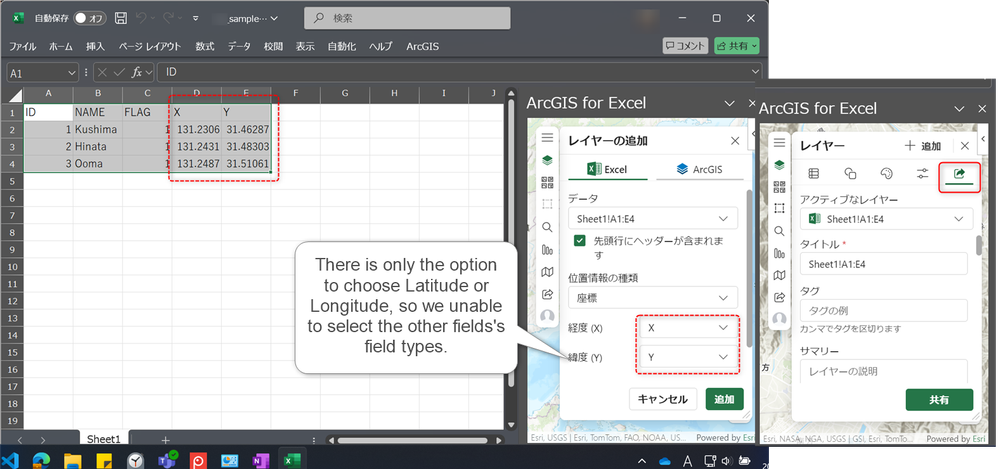Screen dimensions: 999x469
Task: Select the ArcGIS source tab
Action: [x=700, y=170]
